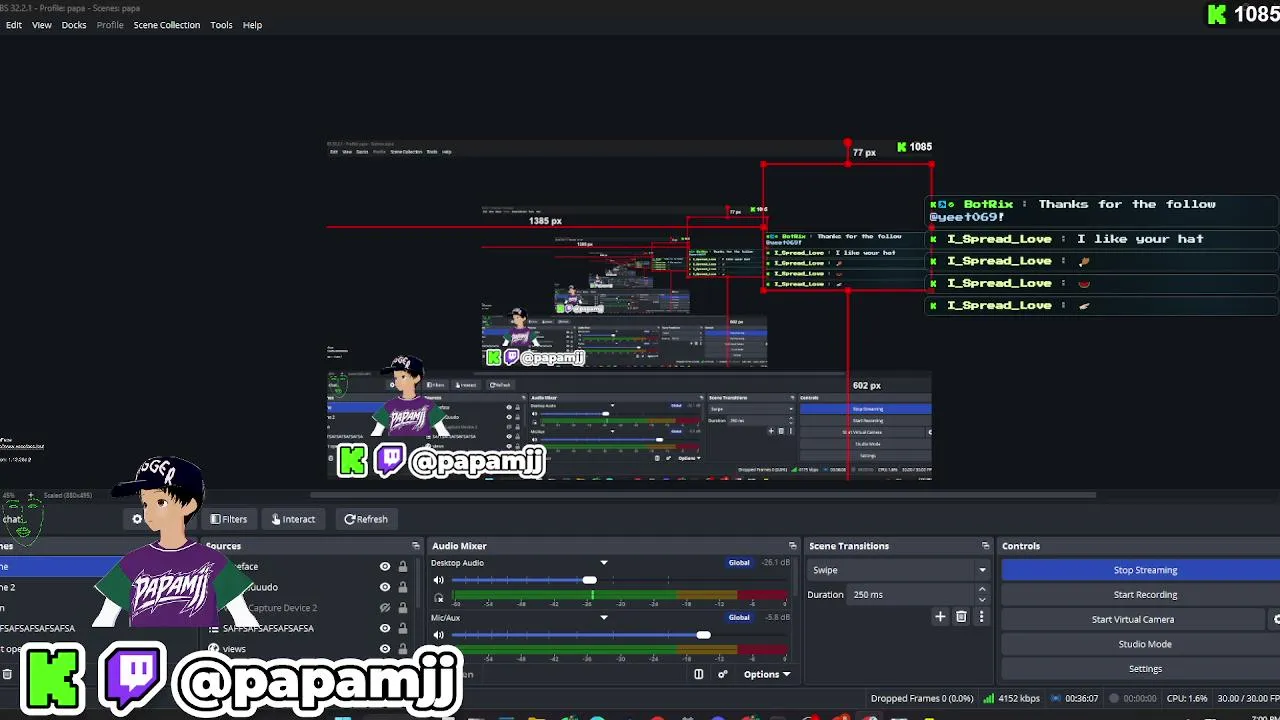The width and height of the screenshot is (1280, 720).
Task: Show the hidden Capture Device 2 source
Action: (385, 608)
